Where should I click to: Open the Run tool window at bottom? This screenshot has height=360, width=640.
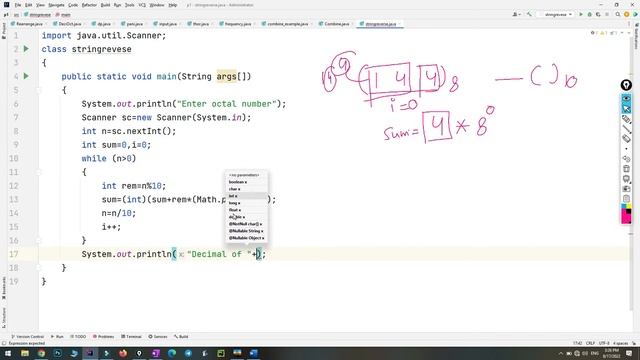[57, 337]
